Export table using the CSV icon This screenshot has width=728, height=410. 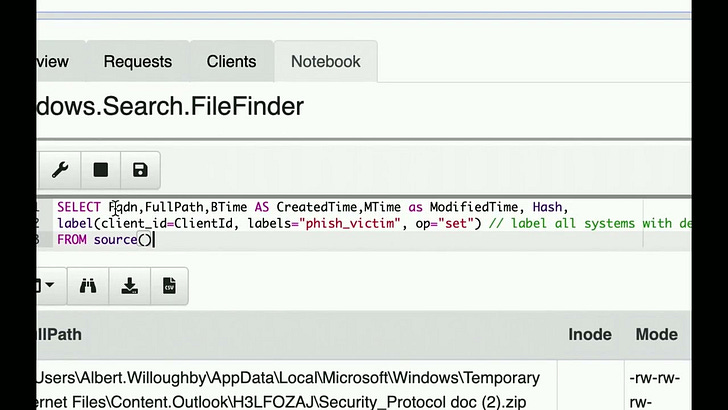click(x=169, y=286)
